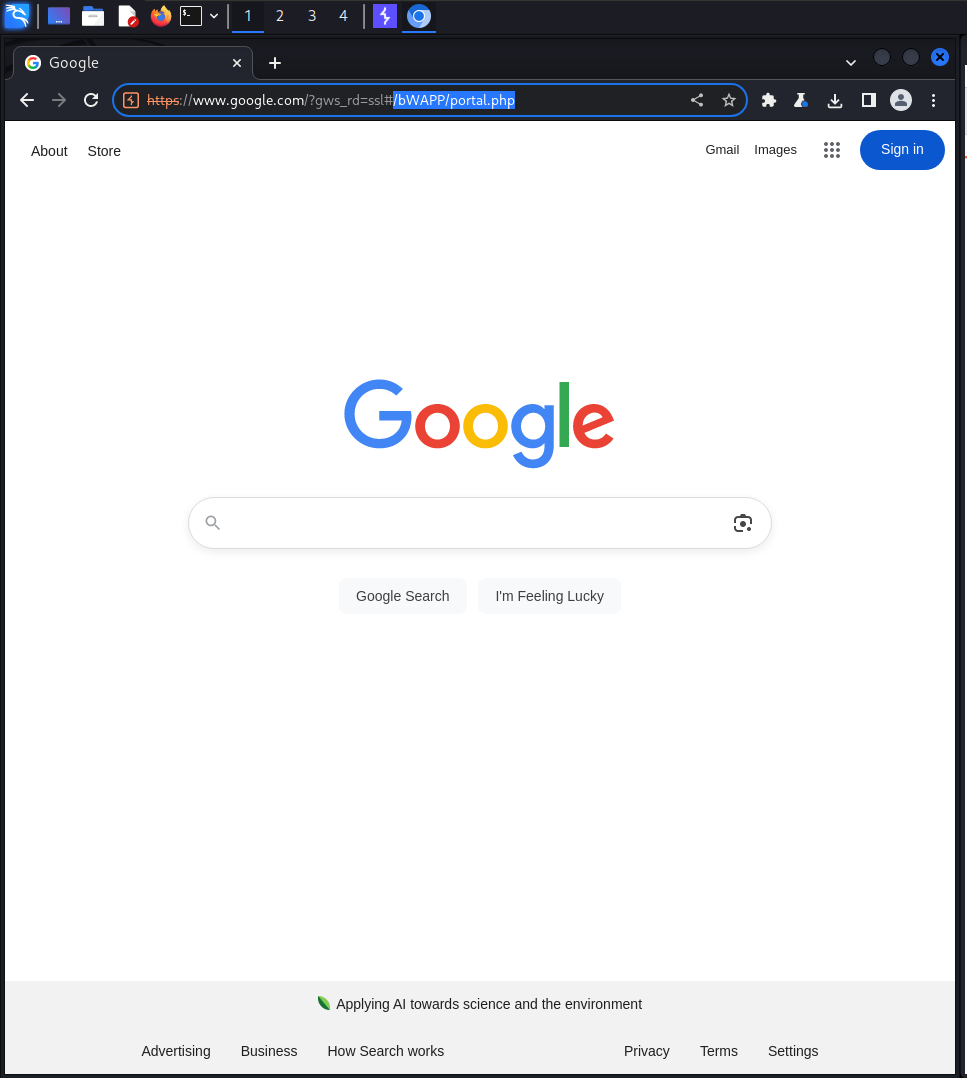The image size is (967, 1078).
Task: Switch to workspace 3 in the panel
Action: pos(312,16)
